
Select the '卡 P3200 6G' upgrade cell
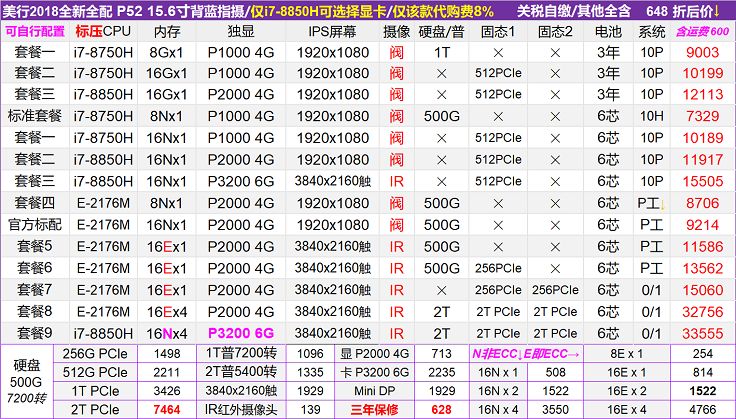pyautogui.click(x=375, y=373)
